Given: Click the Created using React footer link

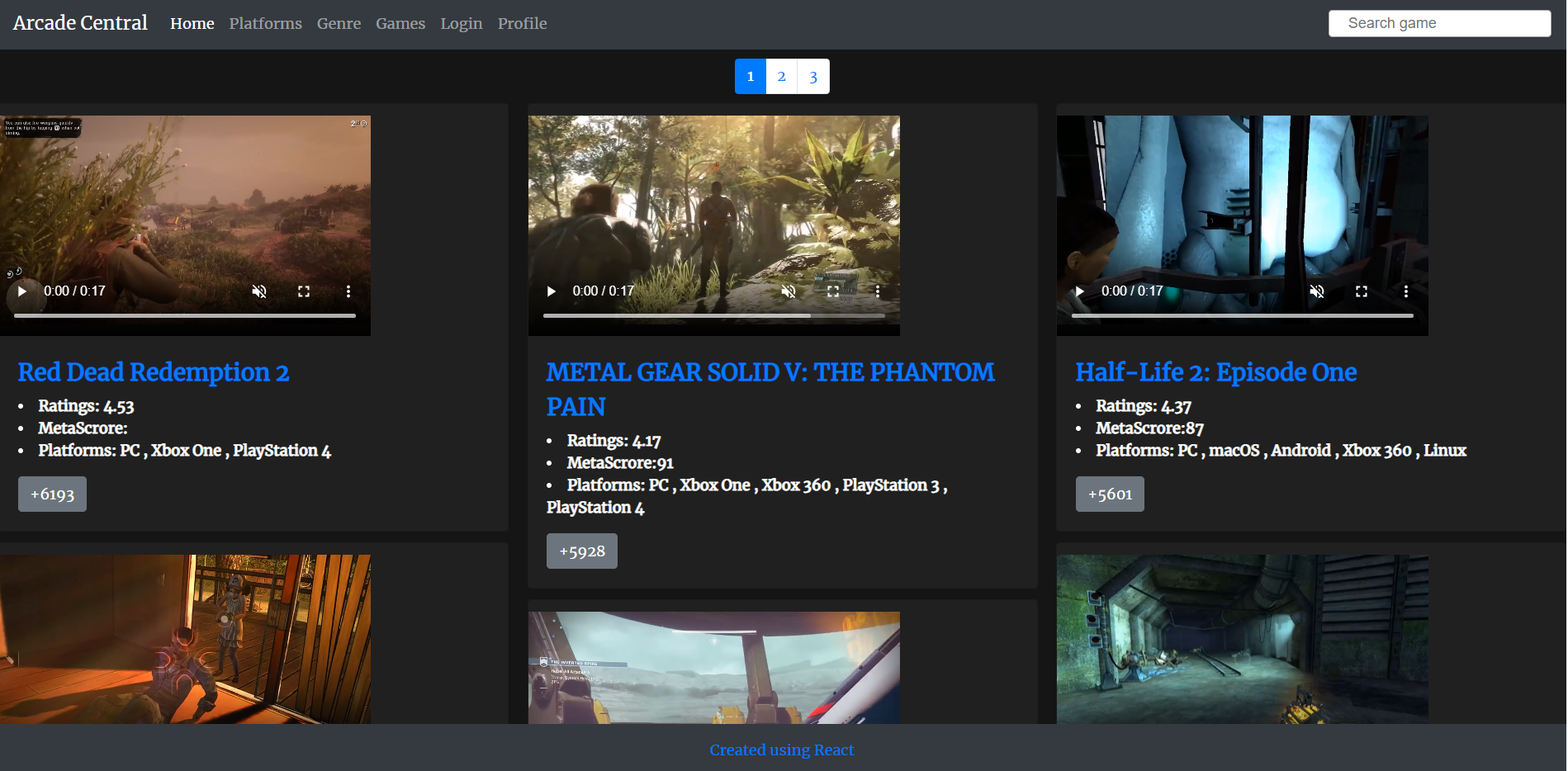Looking at the screenshot, I should coord(782,750).
